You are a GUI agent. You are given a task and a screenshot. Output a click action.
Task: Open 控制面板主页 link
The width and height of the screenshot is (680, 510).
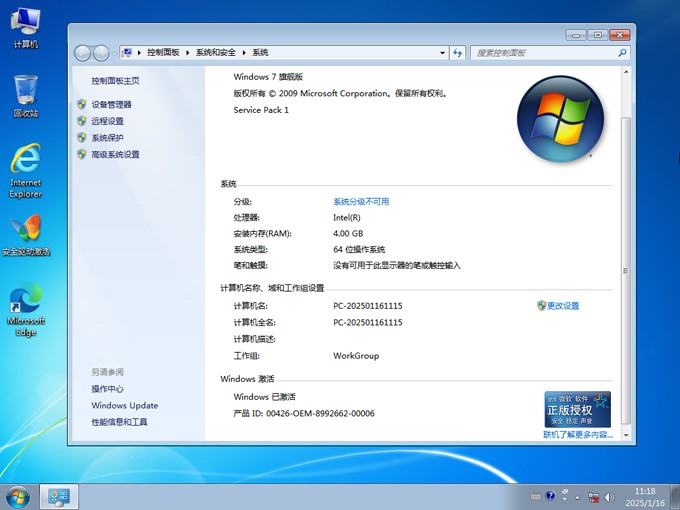pyautogui.click(x=115, y=81)
